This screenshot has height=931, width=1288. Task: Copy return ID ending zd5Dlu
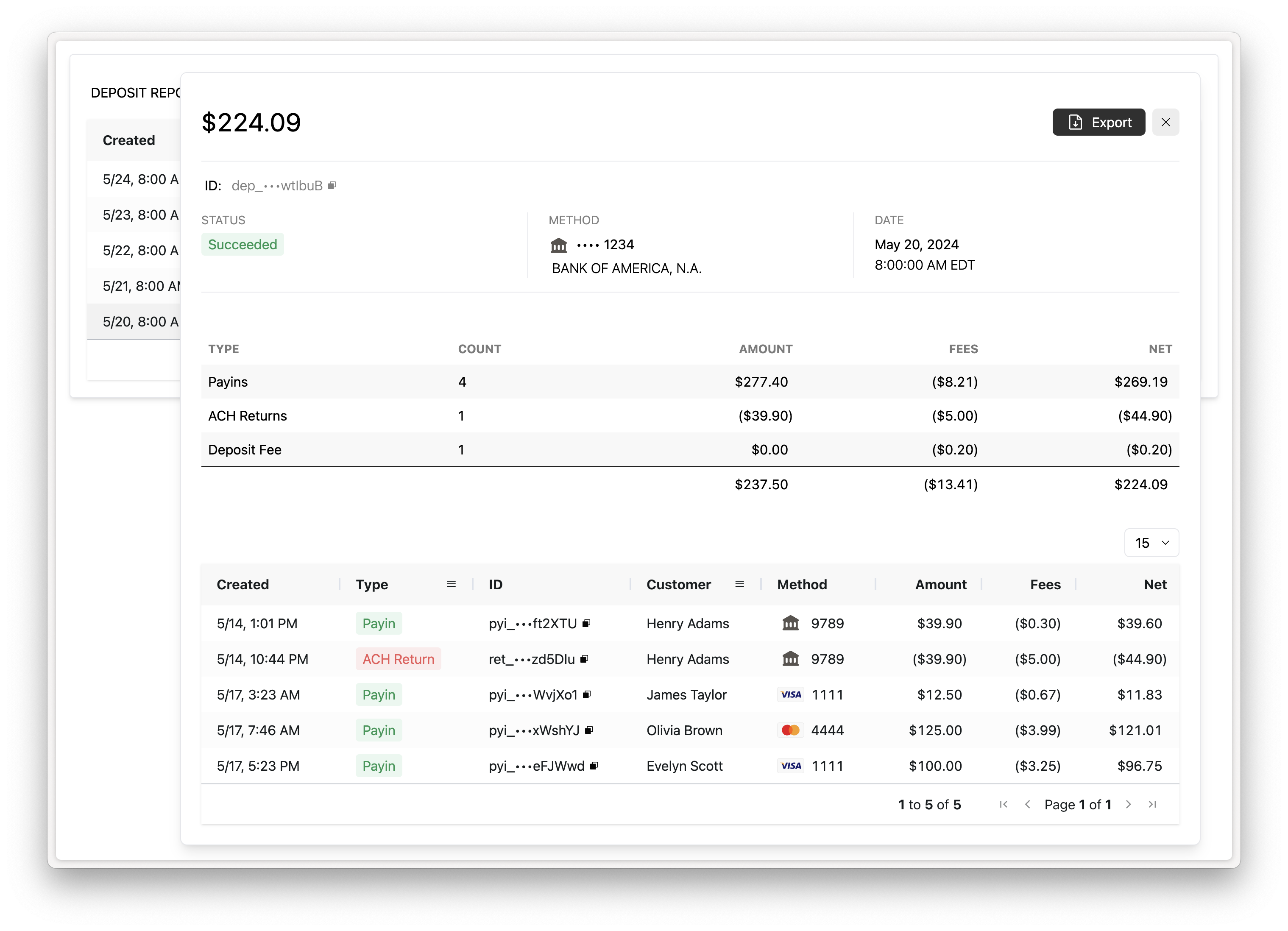tap(584, 659)
